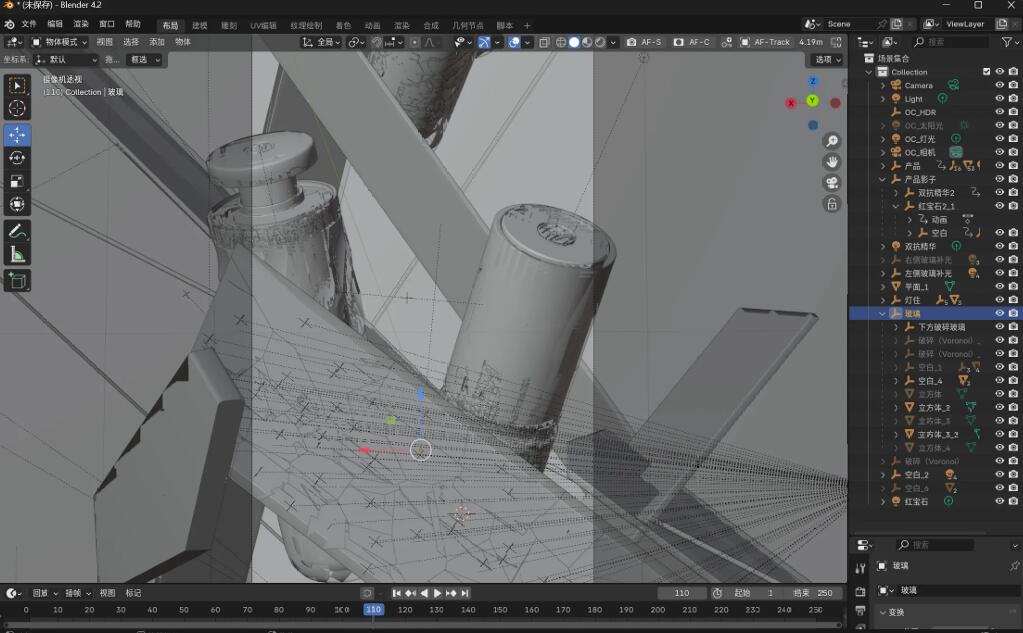Uncheck the Collection exclude checkbox
Image resolution: width=1023 pixels, height=633 pixels.
pyautogui.click(x=986, y=72)
